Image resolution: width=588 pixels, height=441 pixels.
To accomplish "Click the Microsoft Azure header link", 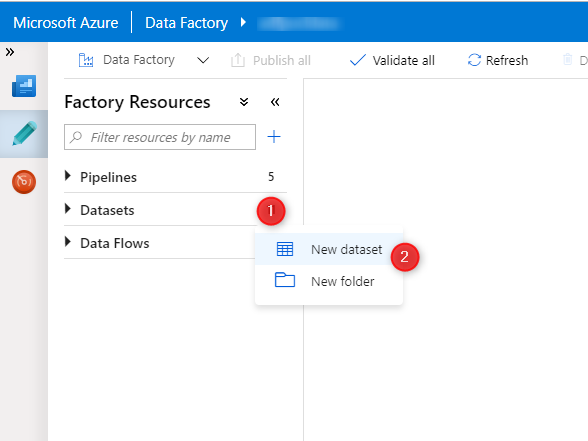I will [66, 23].
